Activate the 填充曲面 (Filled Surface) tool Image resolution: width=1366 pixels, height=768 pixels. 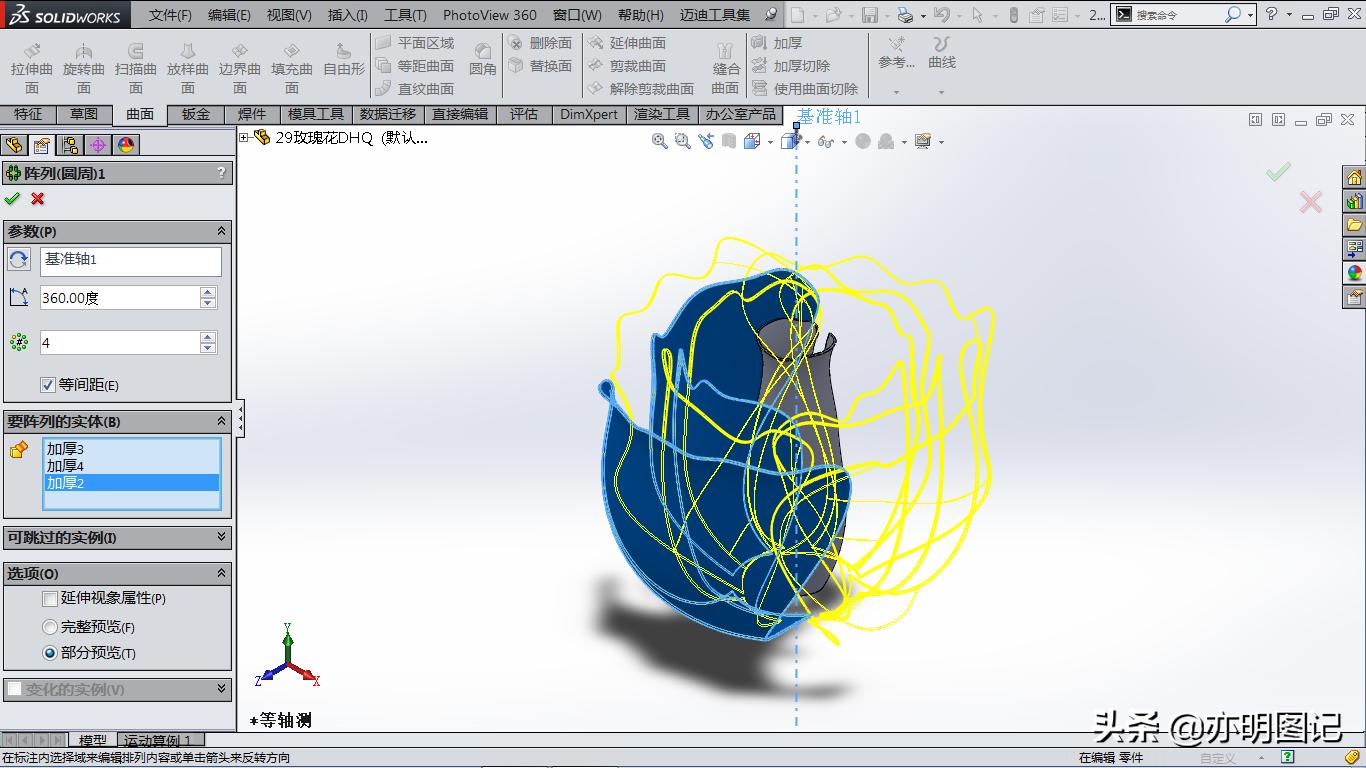tap(292, 62)
